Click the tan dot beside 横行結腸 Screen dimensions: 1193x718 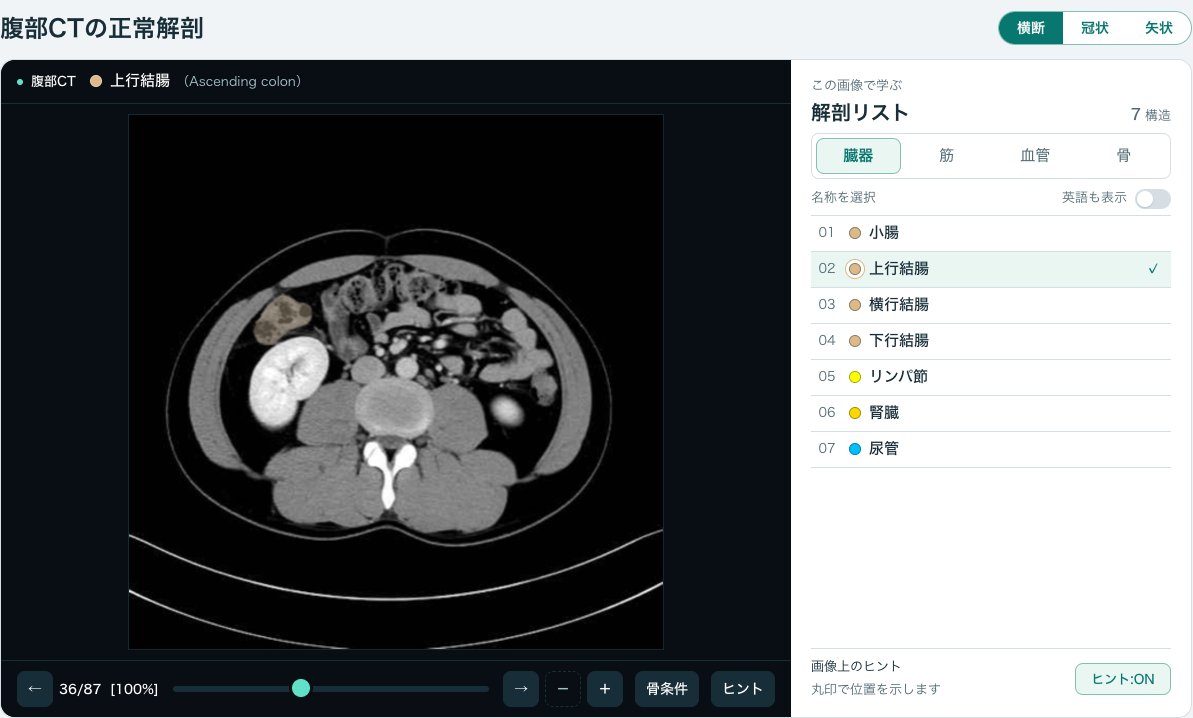click(854, 305)
